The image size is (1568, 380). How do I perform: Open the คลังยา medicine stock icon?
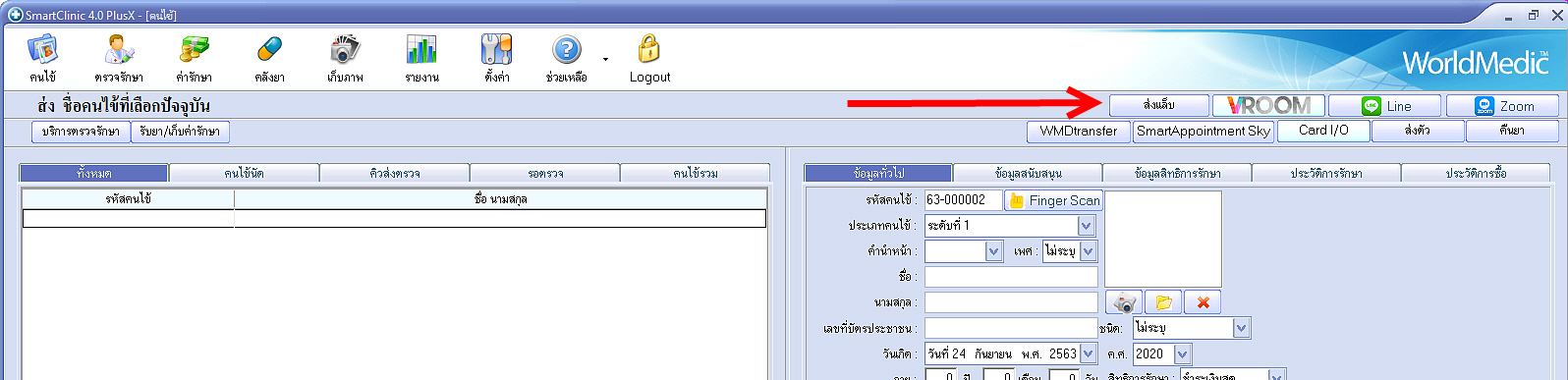(269, 49)
